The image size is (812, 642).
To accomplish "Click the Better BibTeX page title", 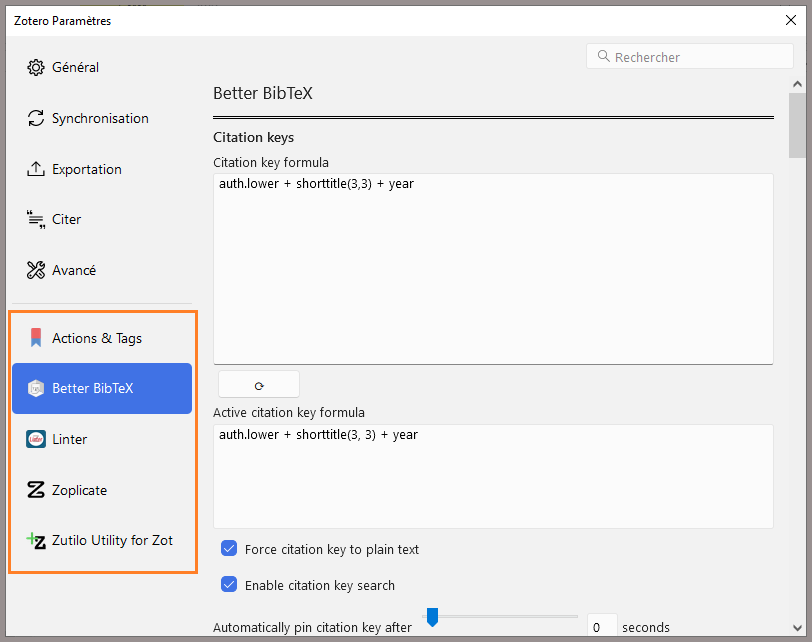I will (x=263, y=93).
